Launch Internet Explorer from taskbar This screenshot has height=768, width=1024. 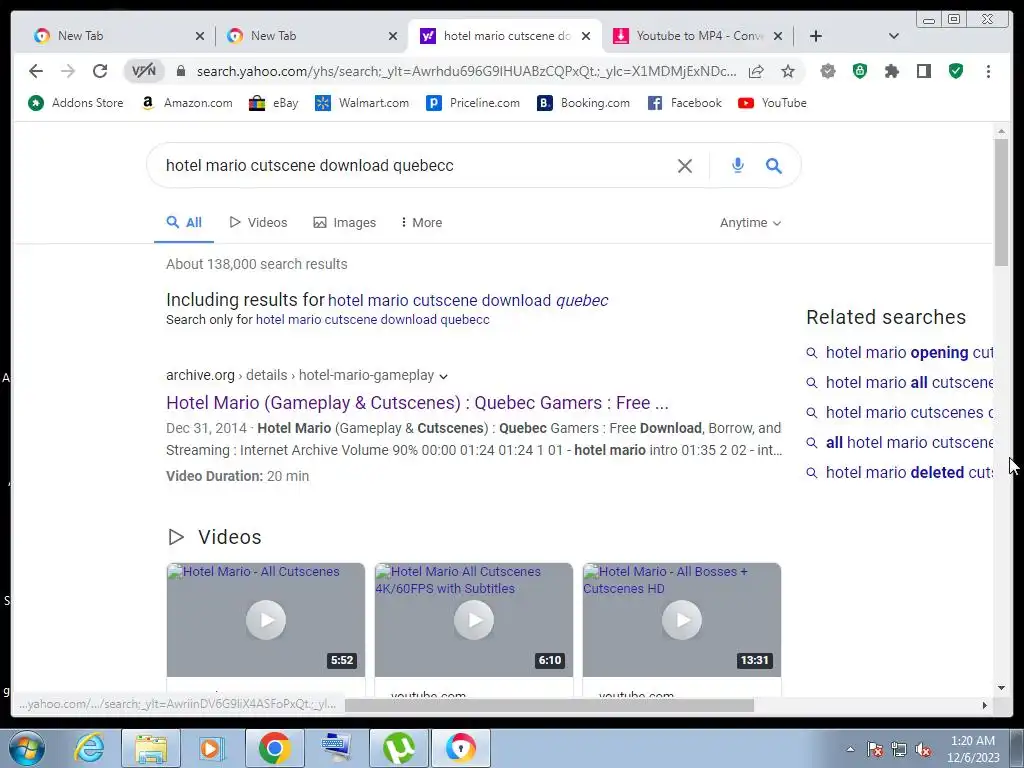(89, 748)
